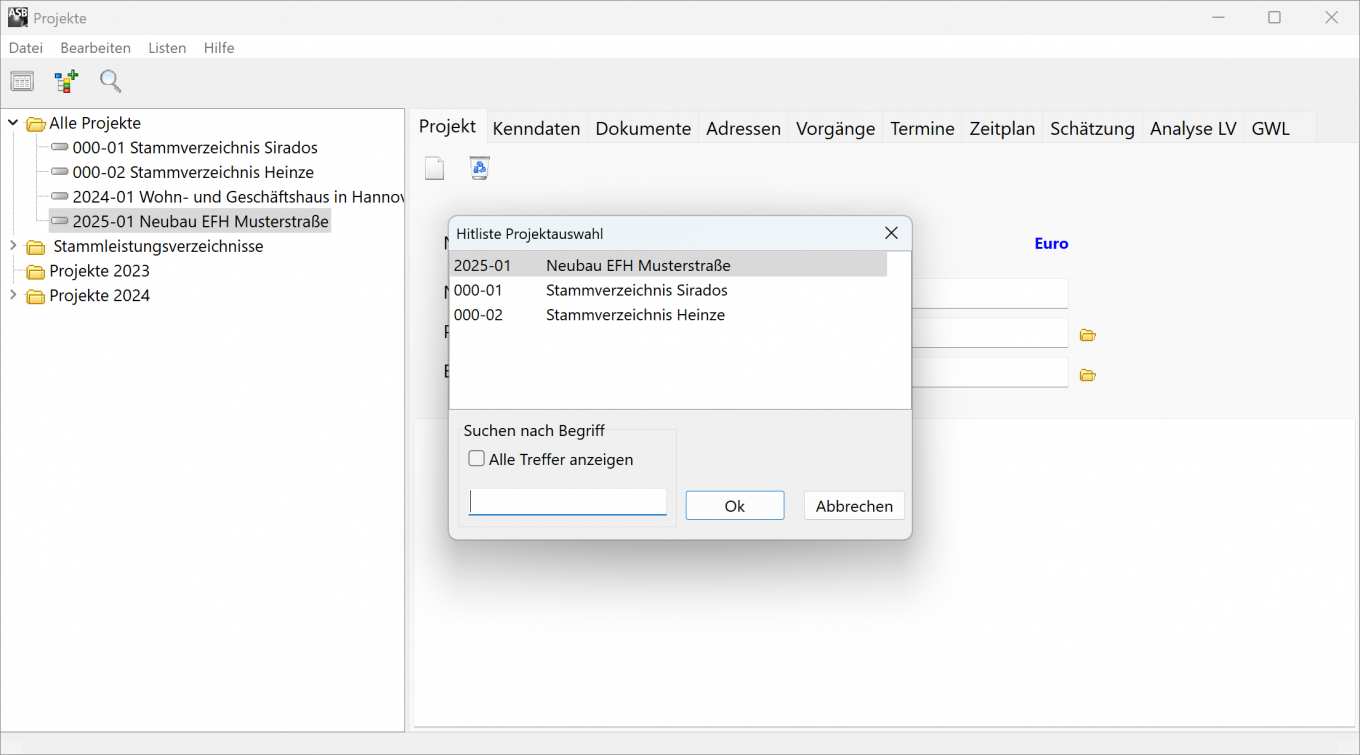Expand the Stammleistungsverzeichnisse folder

pyautogui.click(x=13, y=246)
